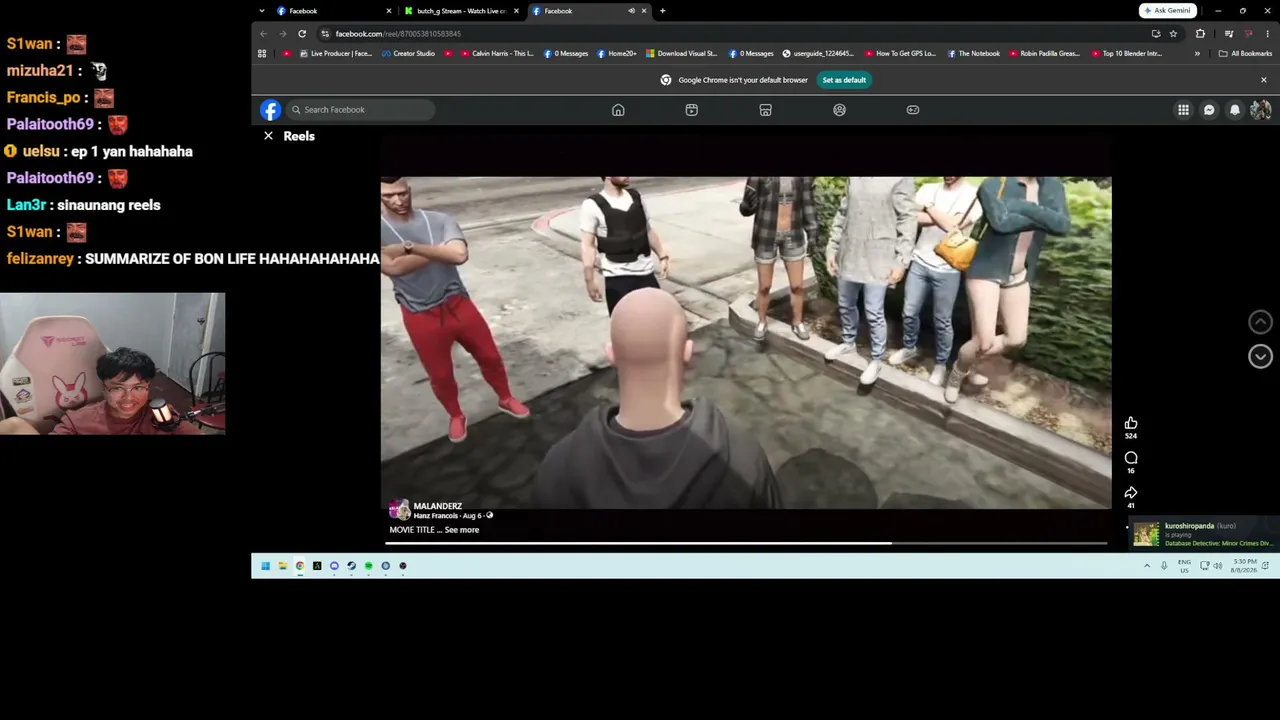This screenshot has width=1280, height=720.
Task: Open the All Bookmarks folder
Action: pyautogui.click(x=1245, y=54)
